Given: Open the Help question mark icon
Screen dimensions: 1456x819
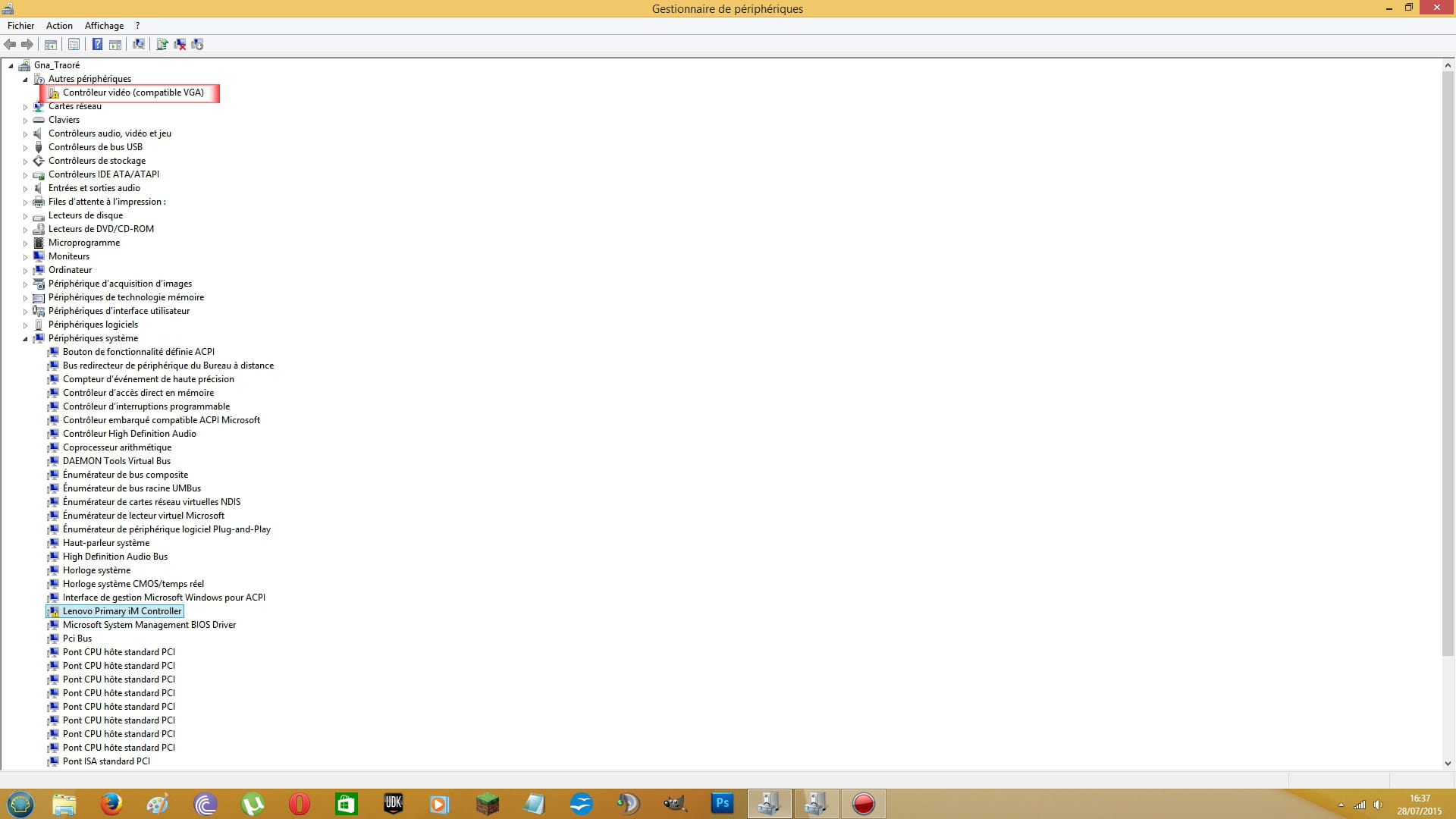Looking at the screenshot, I should pyautogui.click(x=97, y=44).
